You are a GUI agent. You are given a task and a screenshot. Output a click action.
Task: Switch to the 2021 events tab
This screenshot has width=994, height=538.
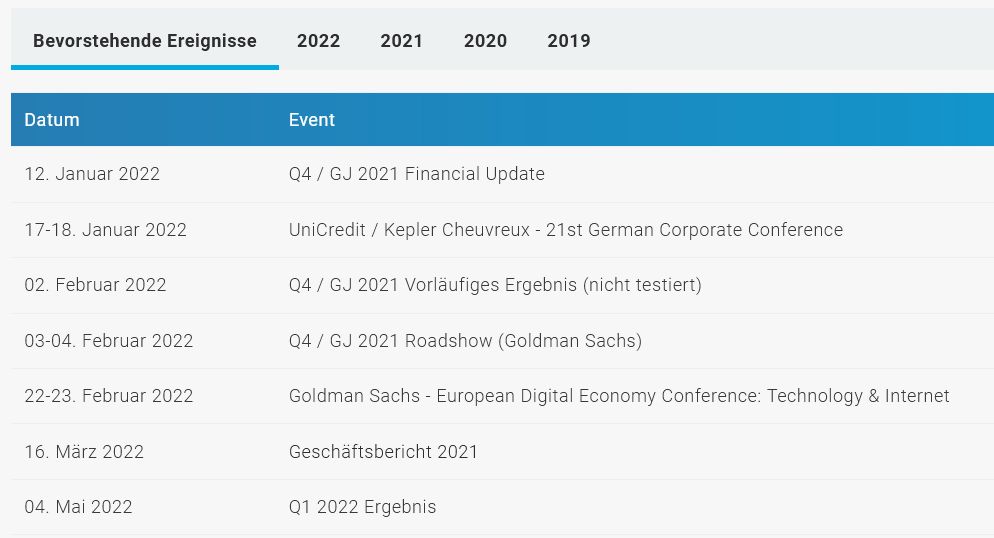click(x=401, y=41)
